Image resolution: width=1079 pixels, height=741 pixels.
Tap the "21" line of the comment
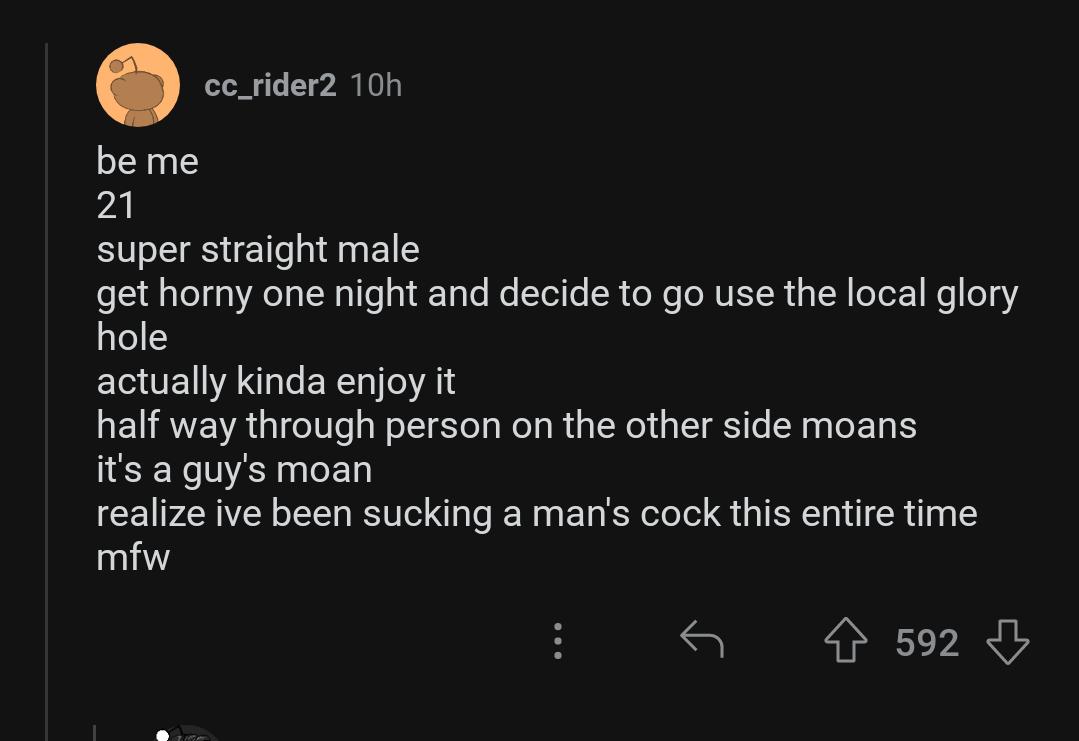click(116, 205)
